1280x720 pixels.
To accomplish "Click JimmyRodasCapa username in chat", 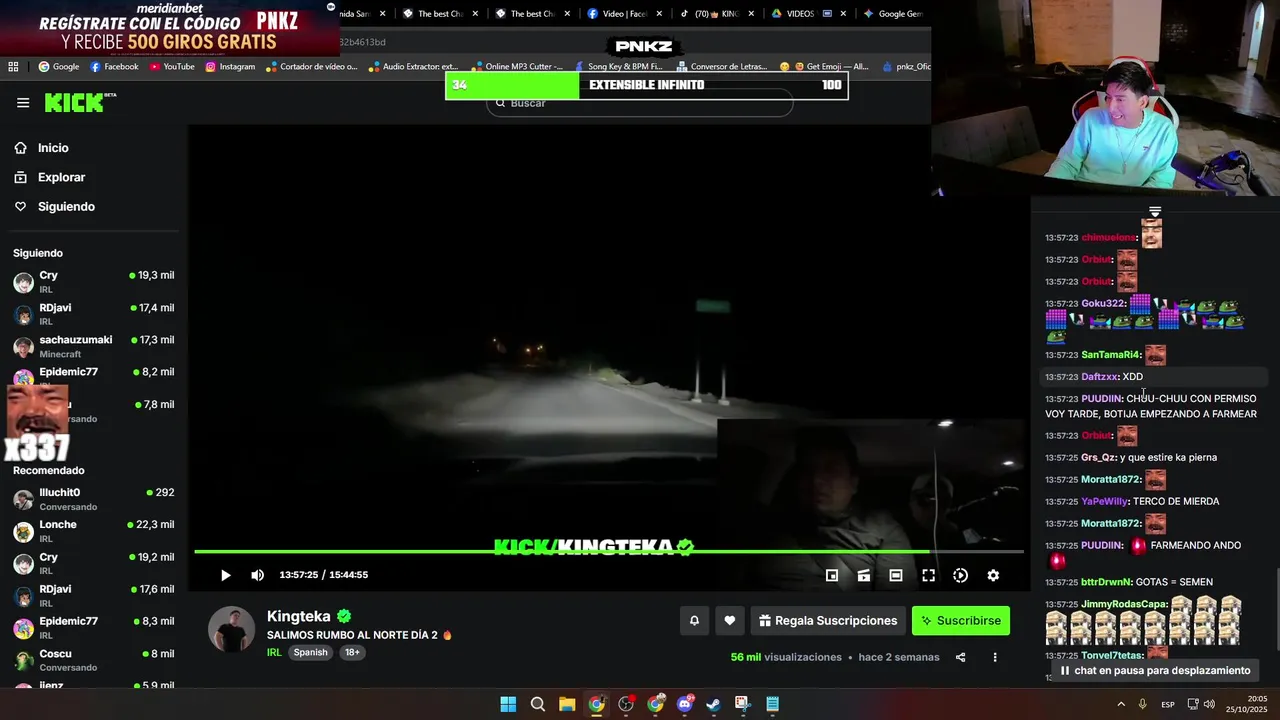I will (1124, 604).
